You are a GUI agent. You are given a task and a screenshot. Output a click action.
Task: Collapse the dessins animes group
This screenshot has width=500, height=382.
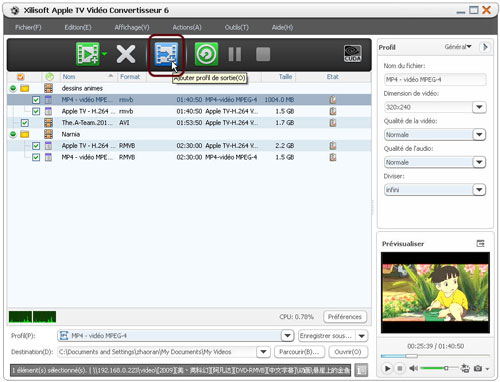click(13, 88)
